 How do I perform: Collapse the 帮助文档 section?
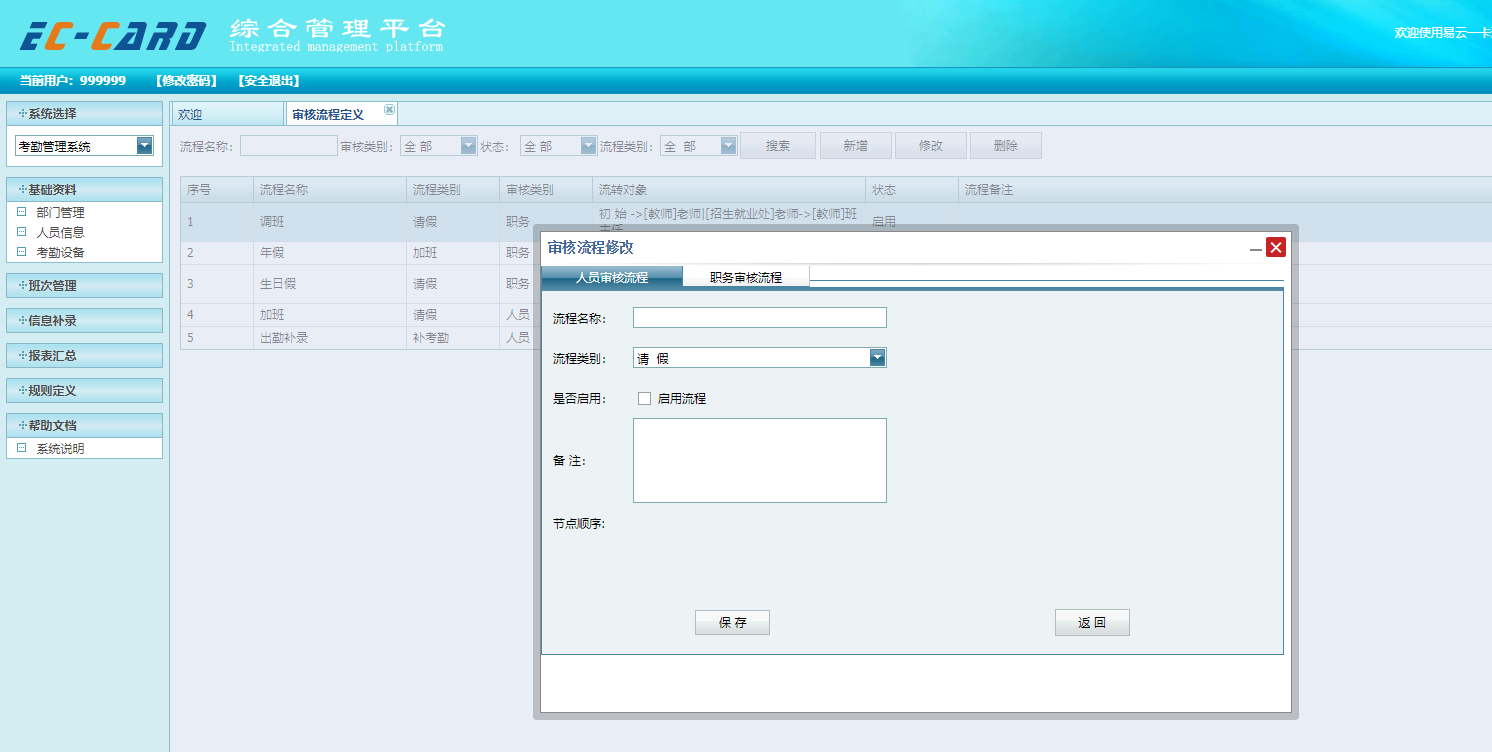tap(84, 425)
